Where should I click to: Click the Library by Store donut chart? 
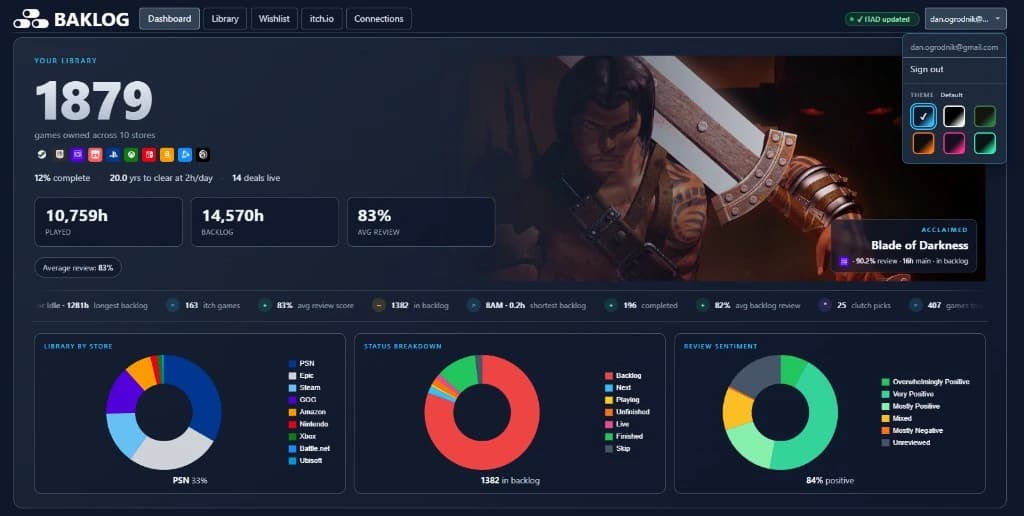pos(164,412)
